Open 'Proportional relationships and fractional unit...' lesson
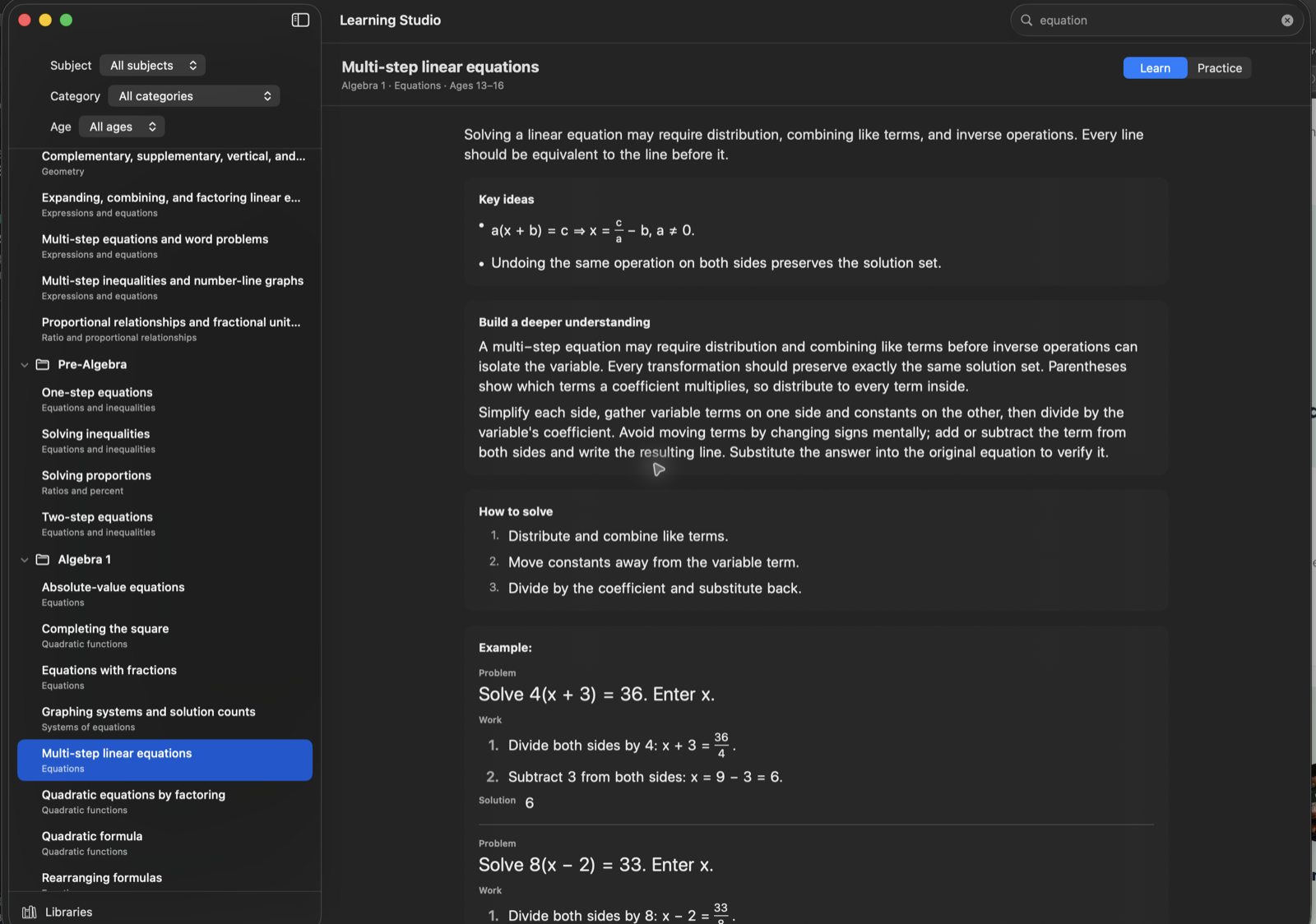Image resolution: width=1316 pixels, height=924 pixels. (x=164, y=329)
